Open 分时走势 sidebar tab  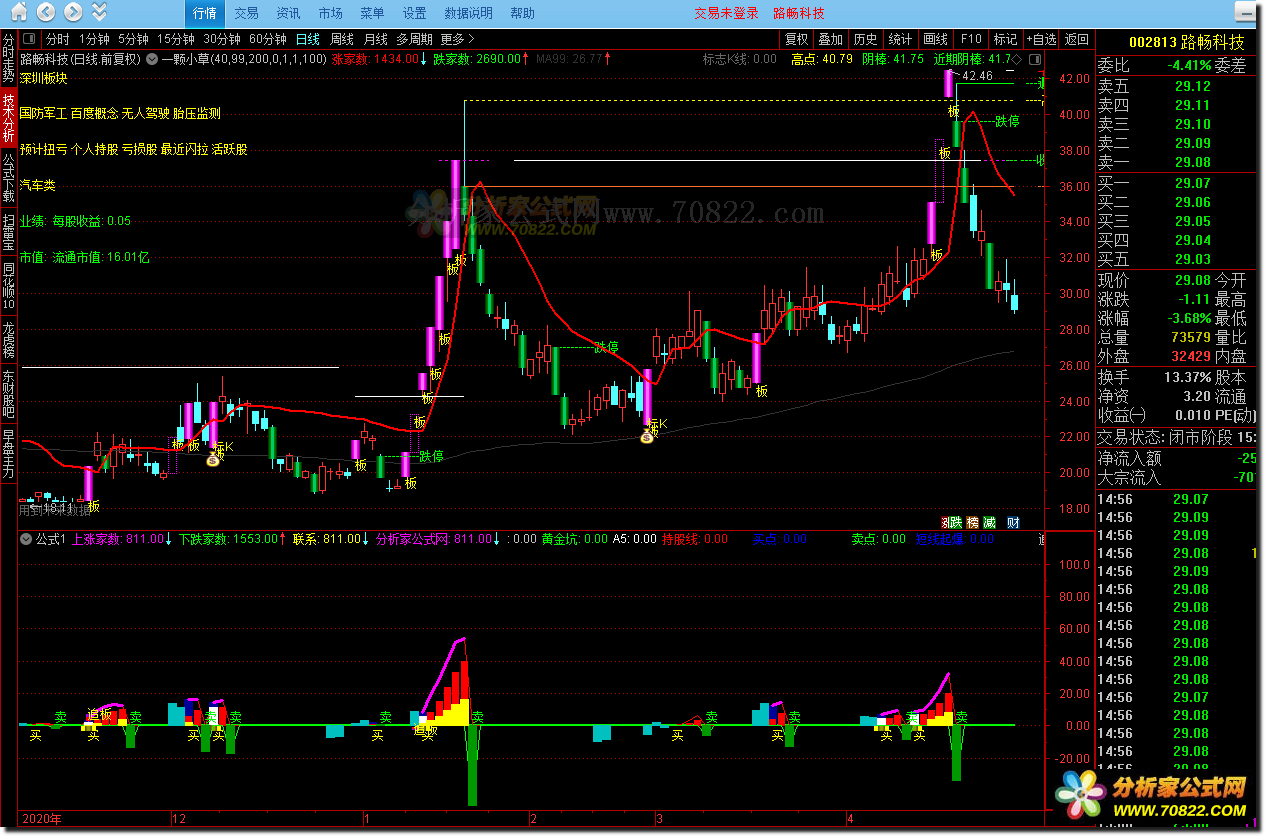click(x=9, y=58)
